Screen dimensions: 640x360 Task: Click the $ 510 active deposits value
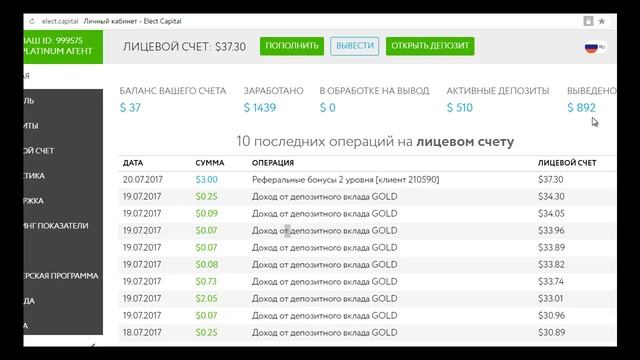click(460, 108)
